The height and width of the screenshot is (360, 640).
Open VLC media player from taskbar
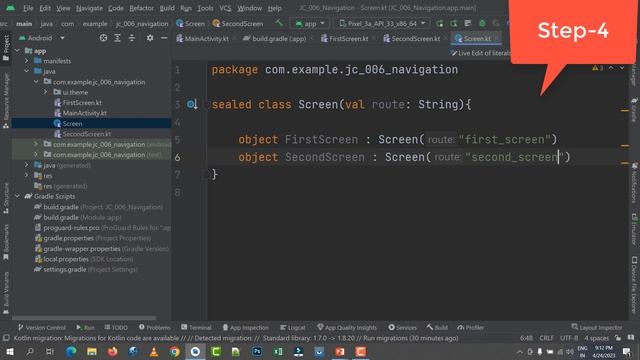point(154,352)
